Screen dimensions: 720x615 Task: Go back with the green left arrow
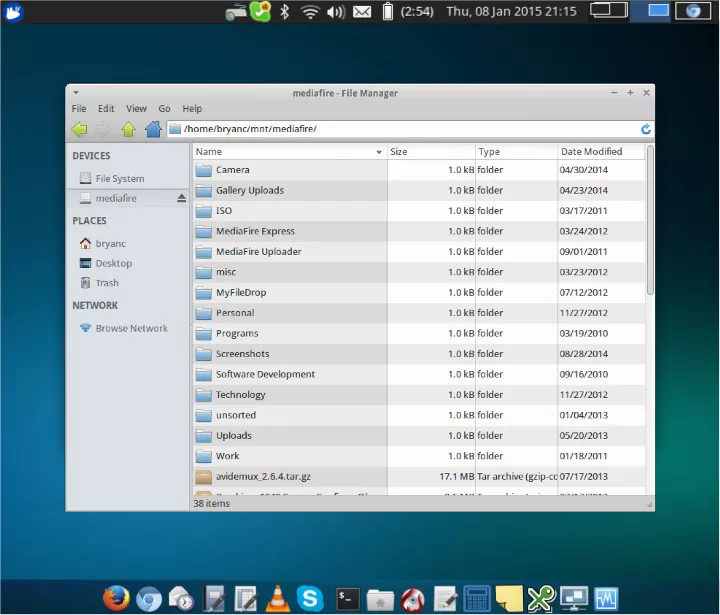79,129
